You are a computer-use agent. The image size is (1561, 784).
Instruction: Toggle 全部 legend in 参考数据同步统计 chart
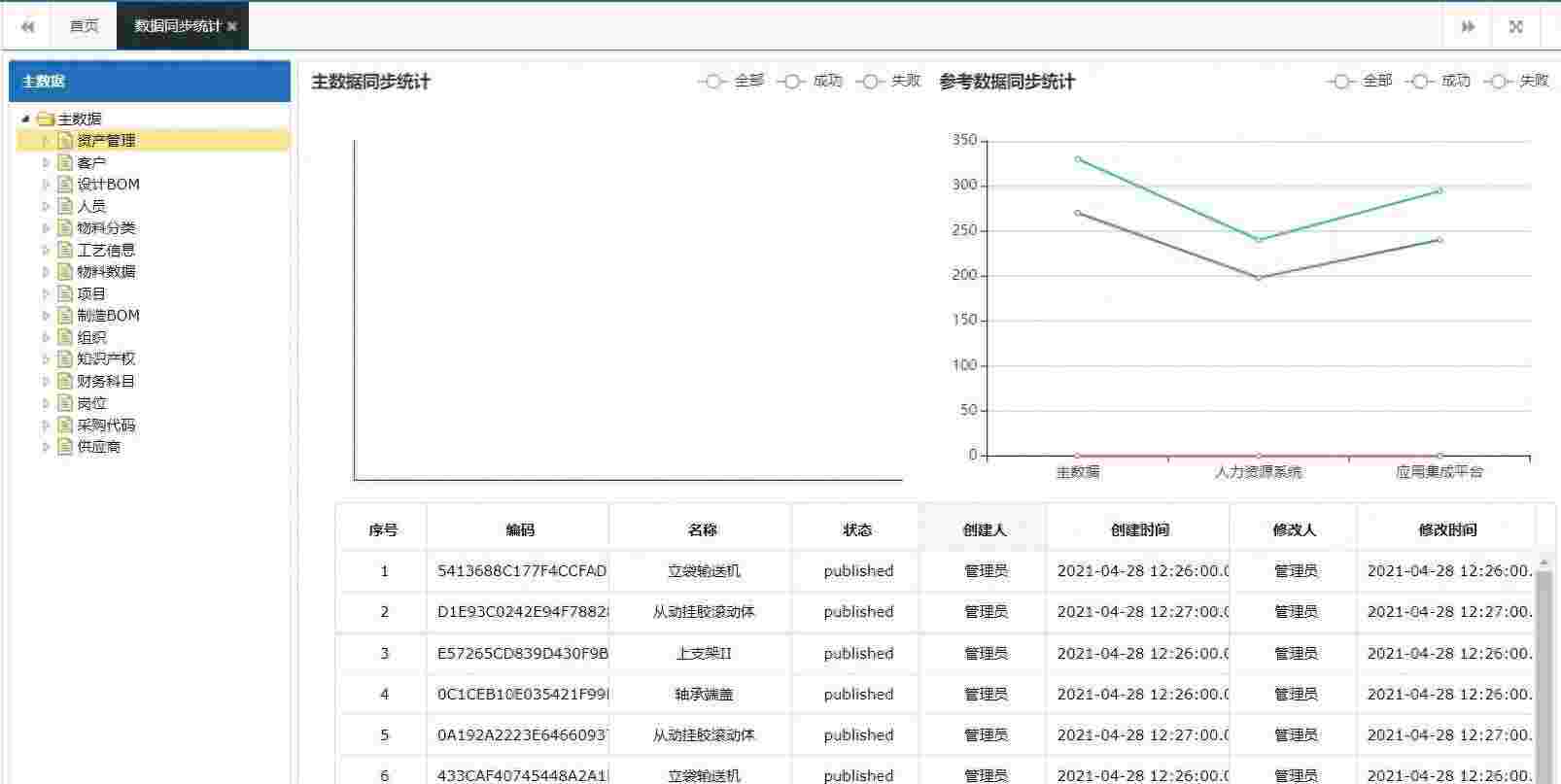tap(1360, 81)
